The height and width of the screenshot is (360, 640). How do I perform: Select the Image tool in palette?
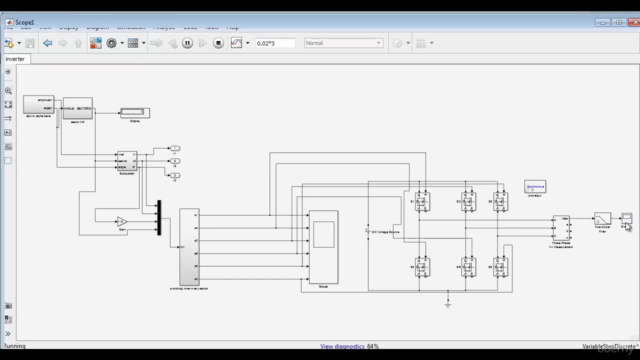(8, 147)
